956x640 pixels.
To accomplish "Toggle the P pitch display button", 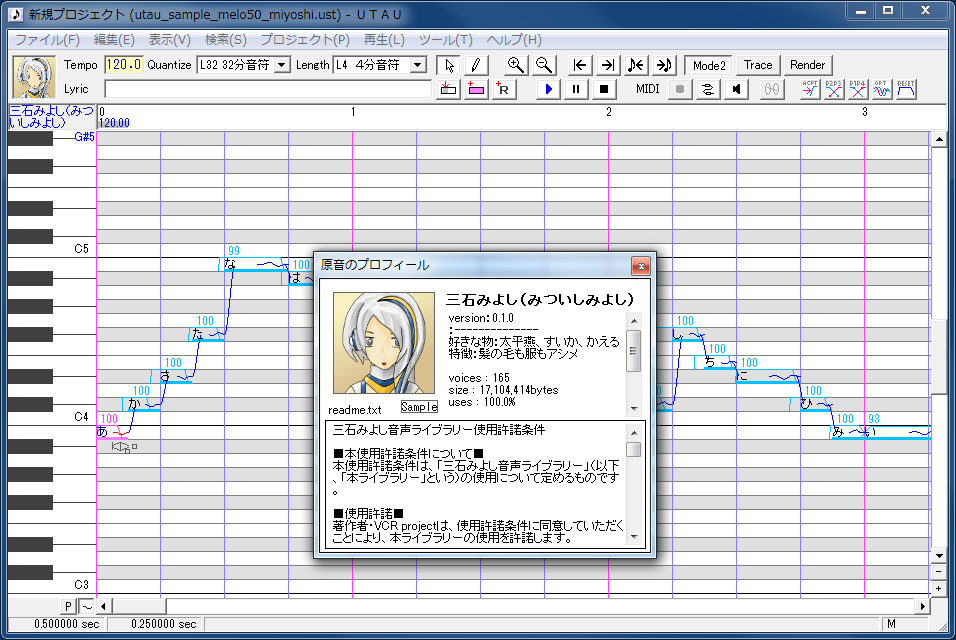I will pyautogui.click(x=68, y=606).
